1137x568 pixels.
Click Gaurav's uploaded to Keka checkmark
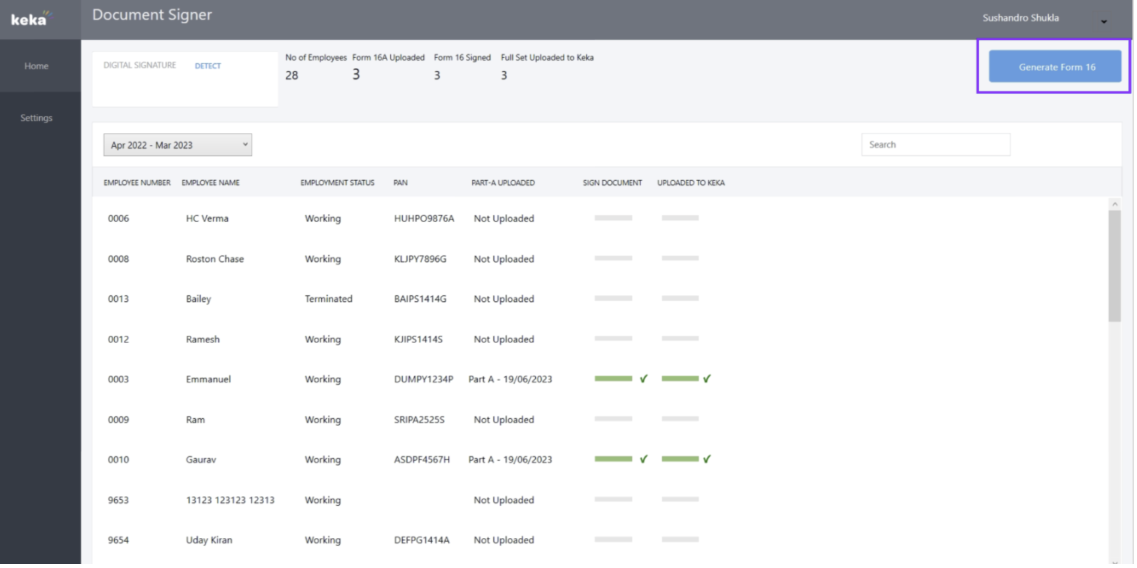[707, 459]
